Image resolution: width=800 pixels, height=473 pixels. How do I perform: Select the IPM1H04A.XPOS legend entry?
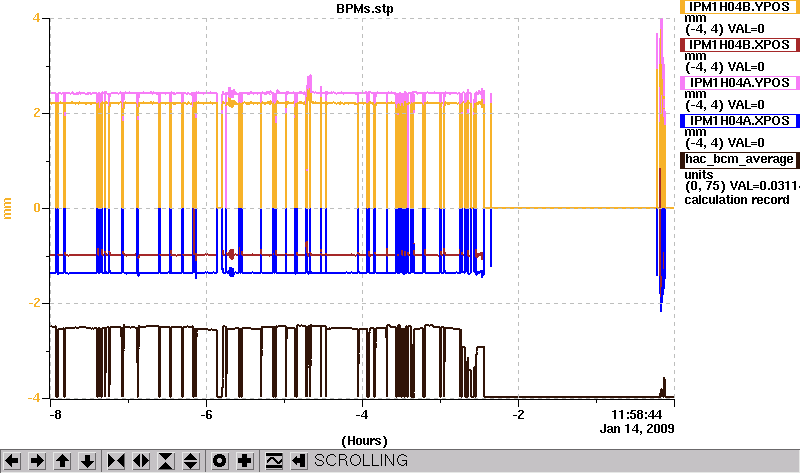coord(740,121)
